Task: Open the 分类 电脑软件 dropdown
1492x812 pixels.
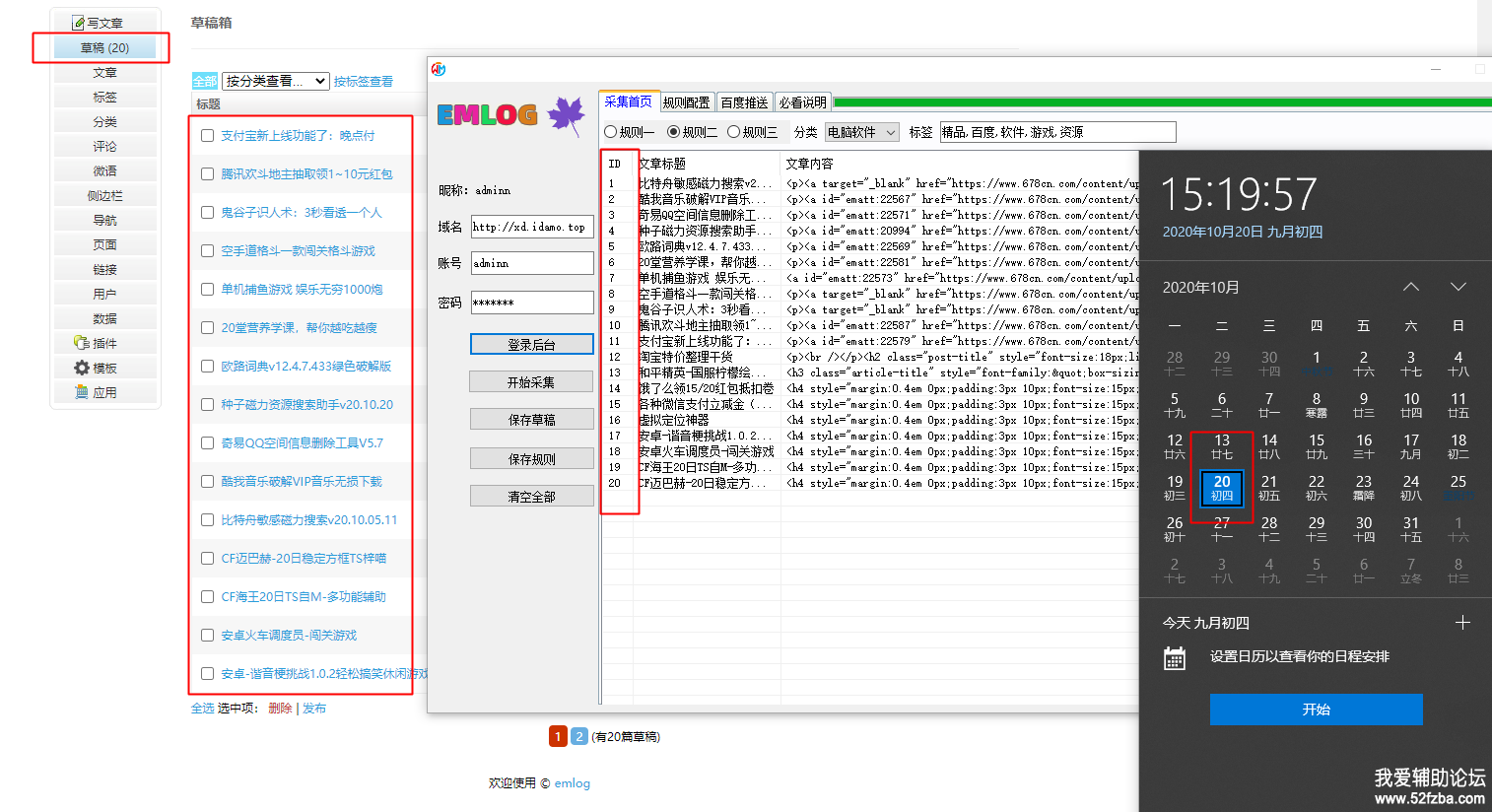Action: tap(862, 132)
